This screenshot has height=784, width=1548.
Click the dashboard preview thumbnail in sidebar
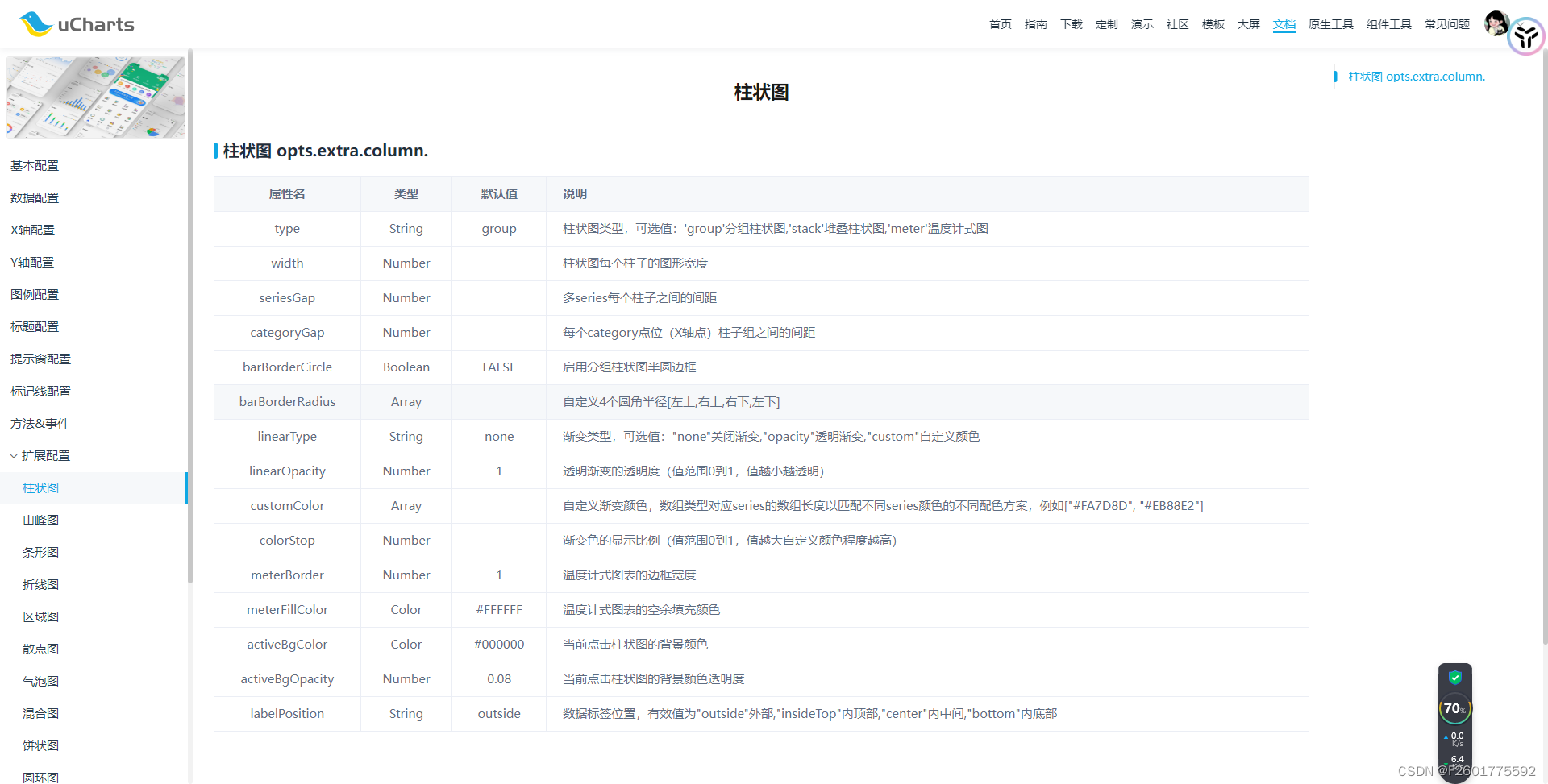point(95,97)
